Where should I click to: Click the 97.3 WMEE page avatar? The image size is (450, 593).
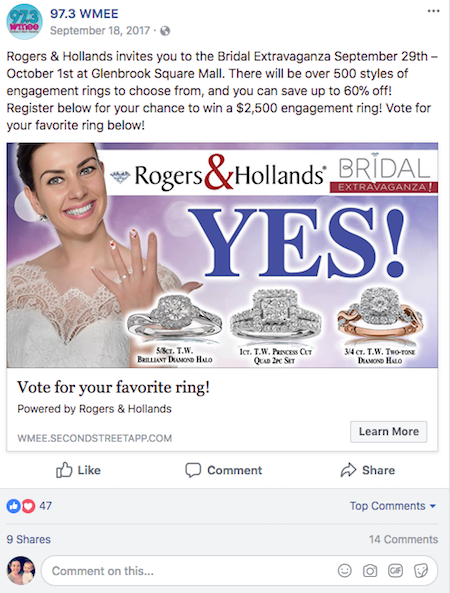point(24,22)
